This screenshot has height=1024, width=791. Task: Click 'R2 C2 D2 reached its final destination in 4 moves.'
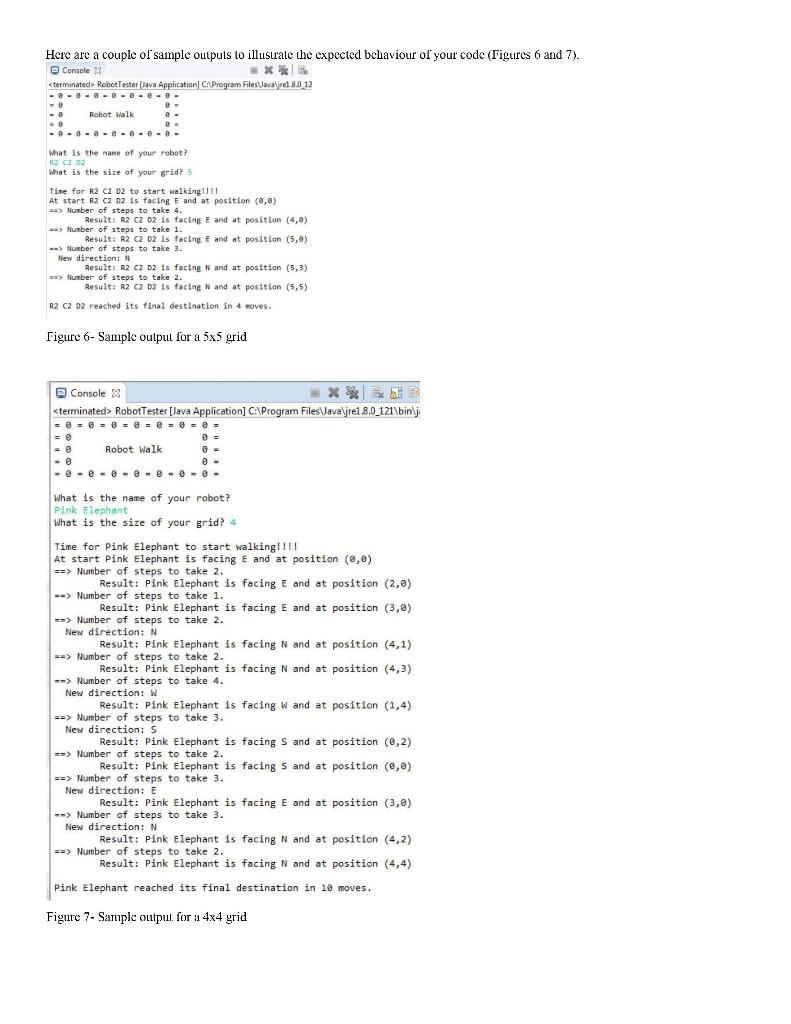click(160, 306)
